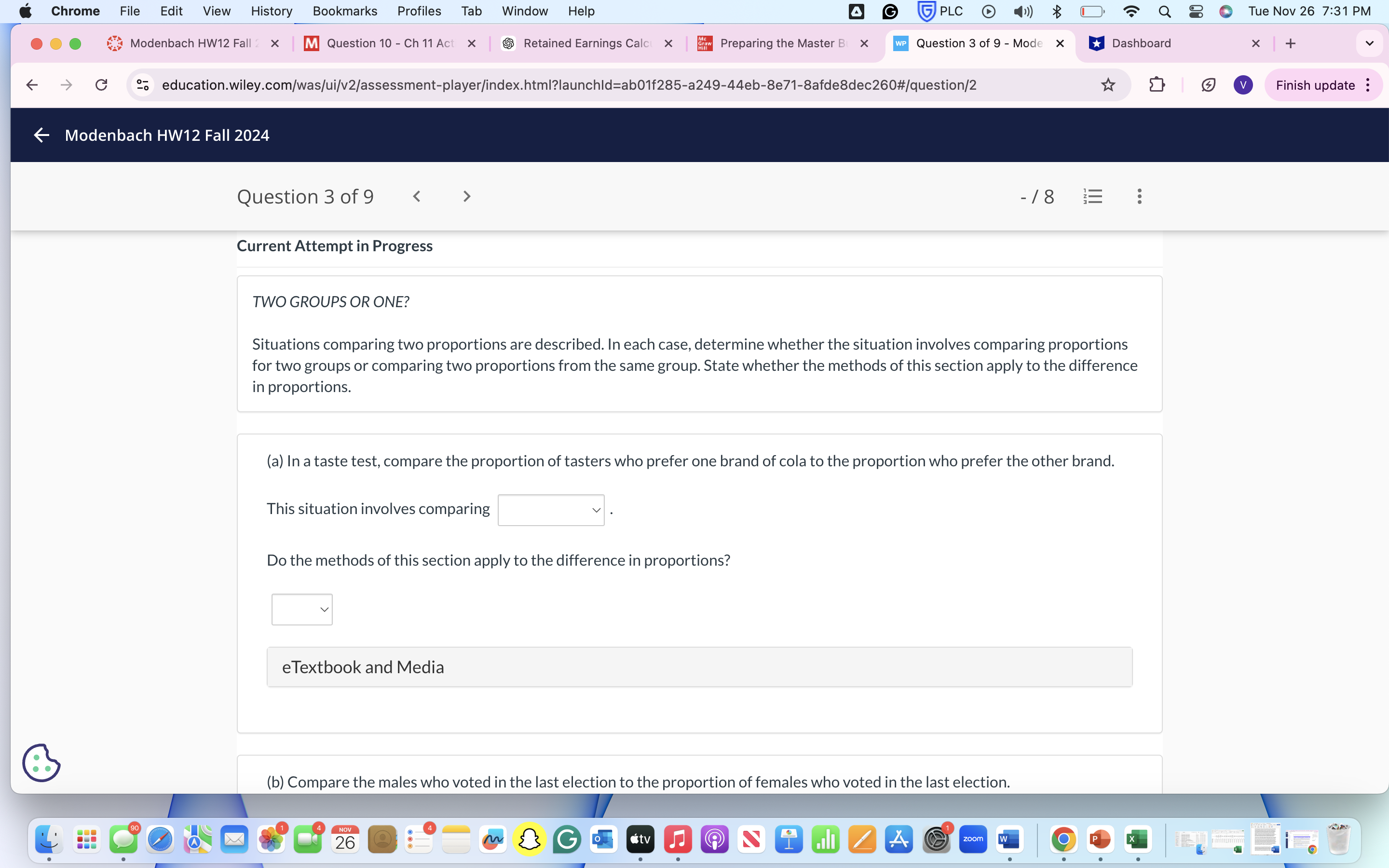This screenshot has width=1389, height=868.
Task: Click the Finish update button
Action: click(x=1315, y=84)
